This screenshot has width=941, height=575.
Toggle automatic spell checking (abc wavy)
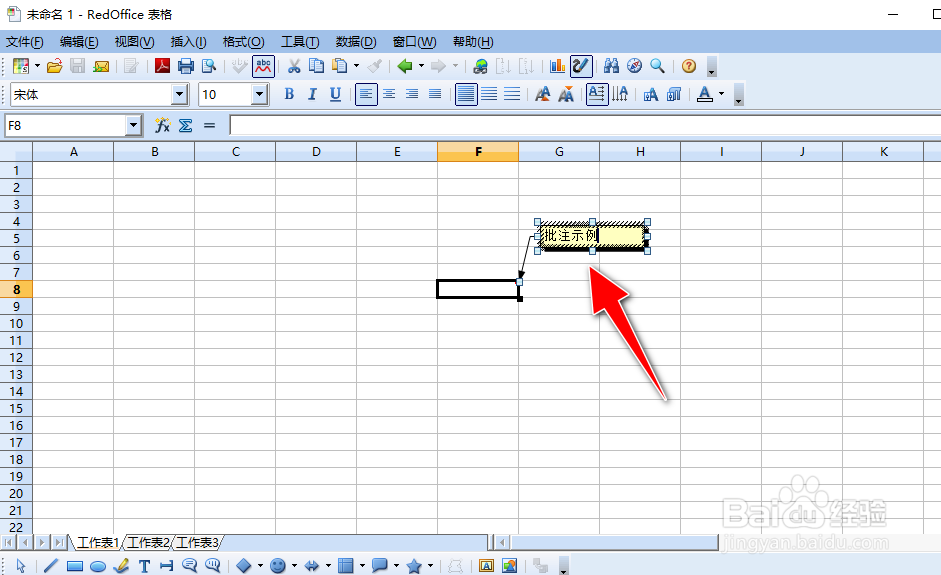tap(263, 66)
